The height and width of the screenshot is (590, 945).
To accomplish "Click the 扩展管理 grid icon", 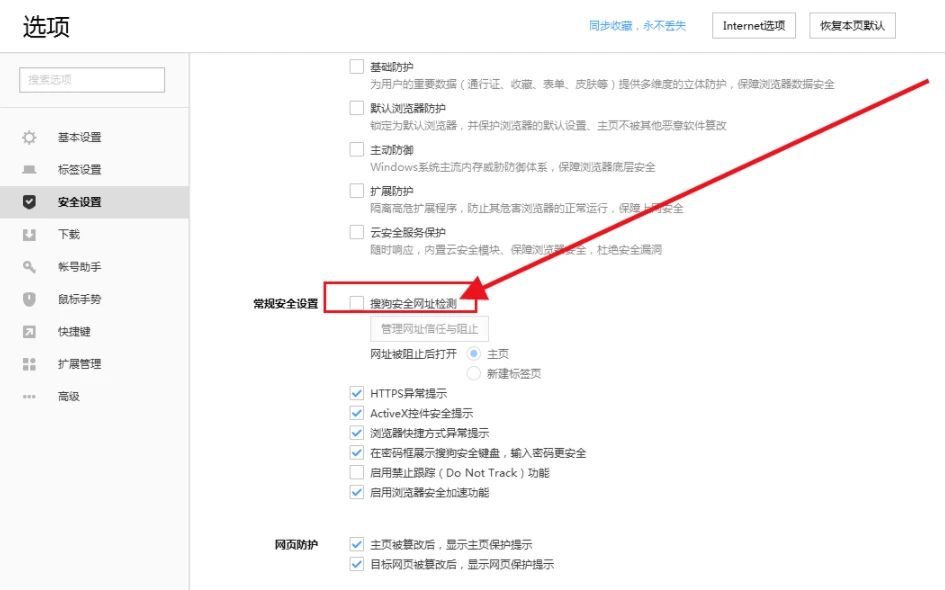I will 29,364.
